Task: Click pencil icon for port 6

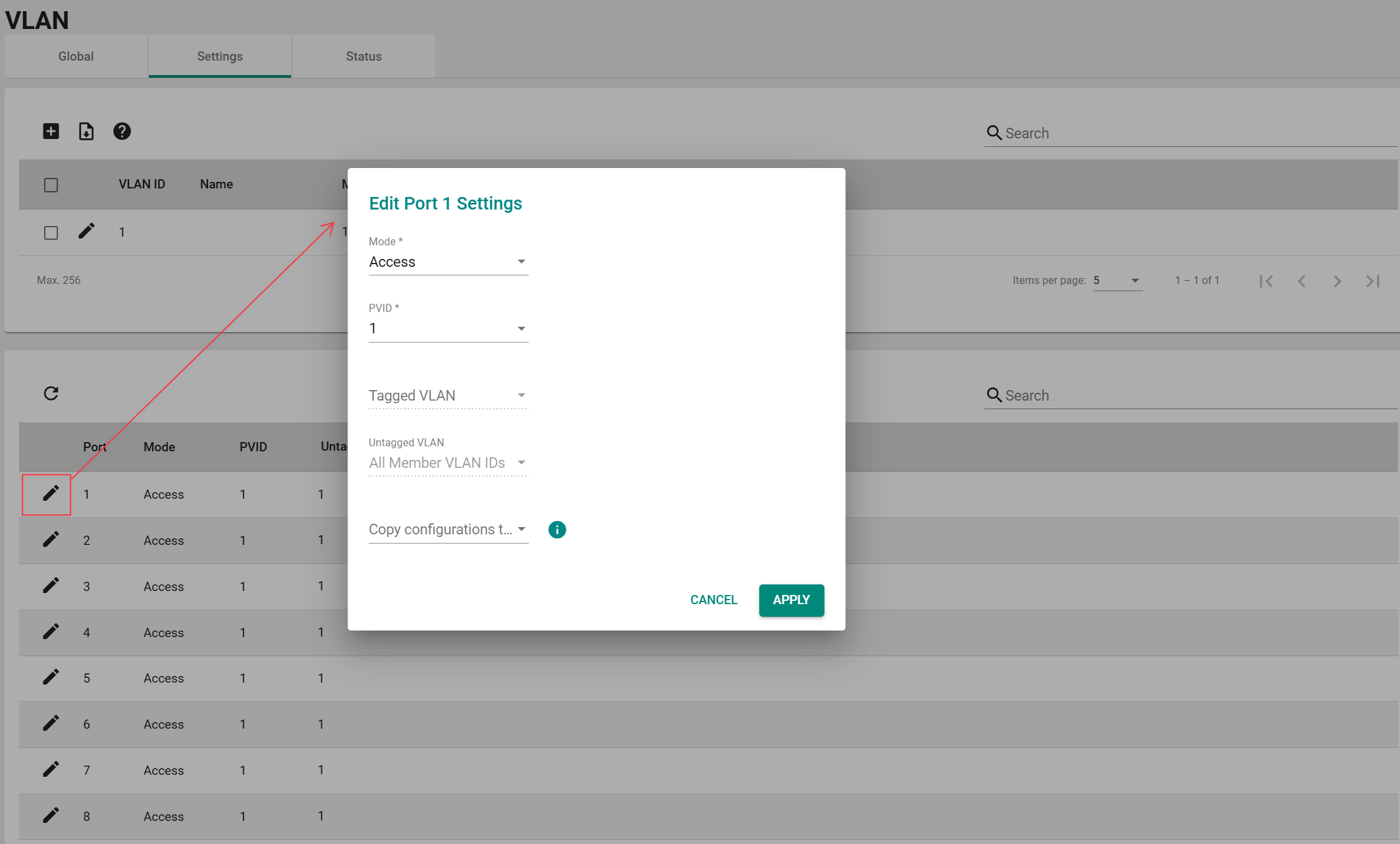Action: tap(51, 723)
